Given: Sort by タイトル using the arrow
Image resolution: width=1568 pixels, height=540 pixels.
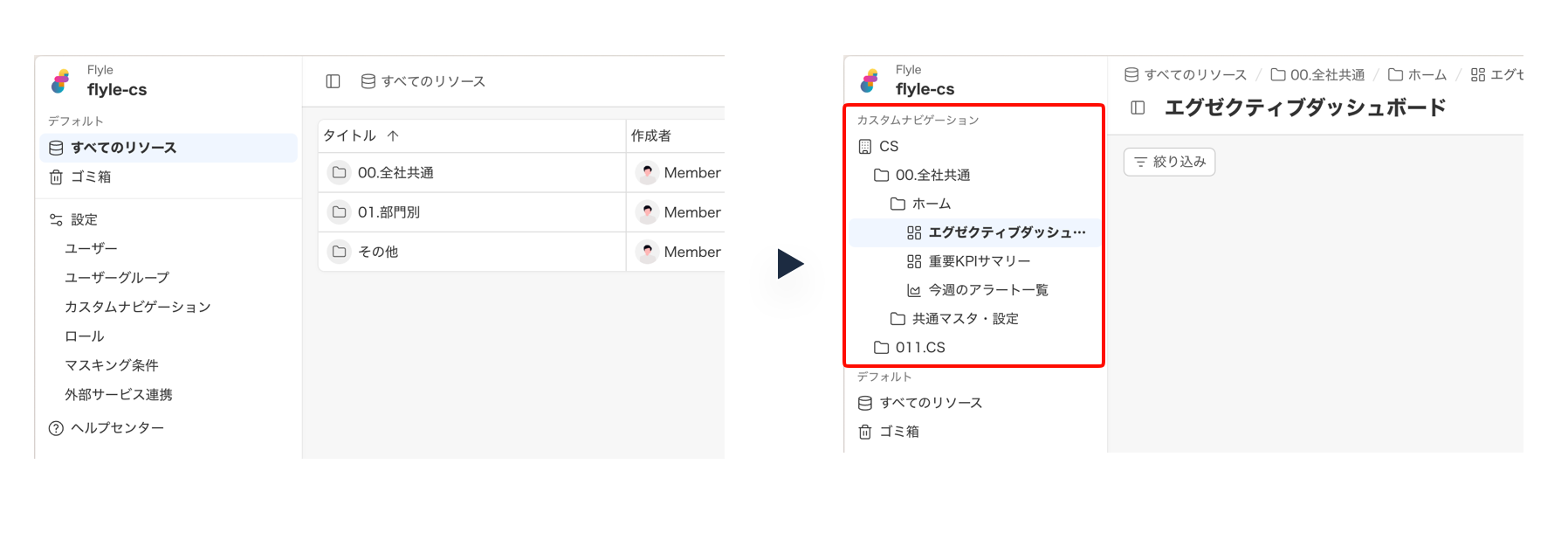Looking at the screenshot, I should (x=393, y=135).
